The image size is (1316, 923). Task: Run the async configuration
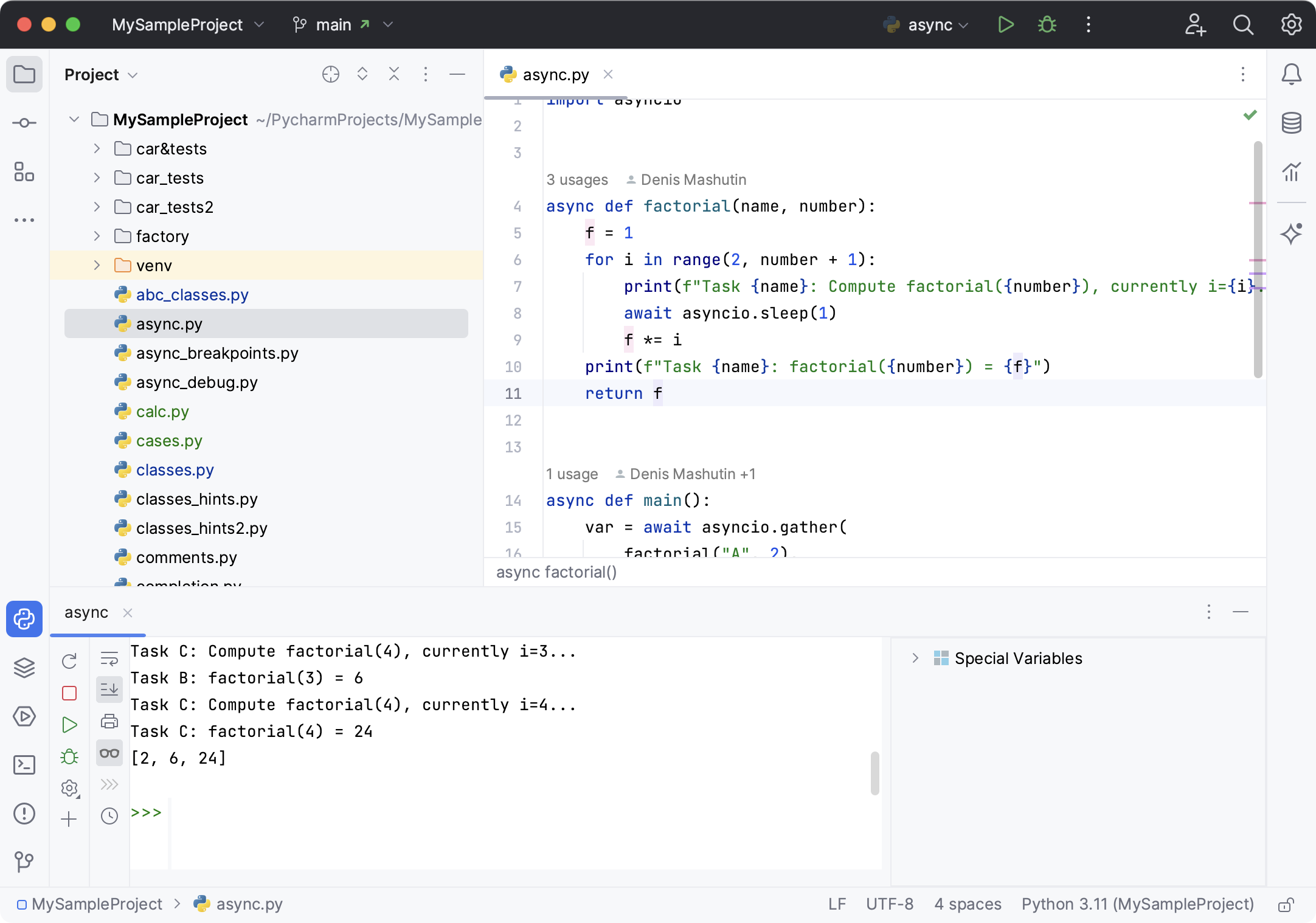click(x=1006, y=25)
